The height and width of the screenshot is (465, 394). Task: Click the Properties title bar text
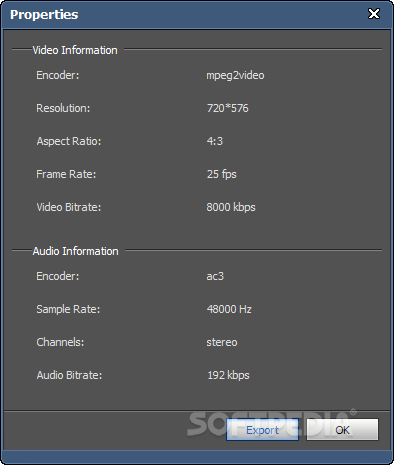coord(44,14)
